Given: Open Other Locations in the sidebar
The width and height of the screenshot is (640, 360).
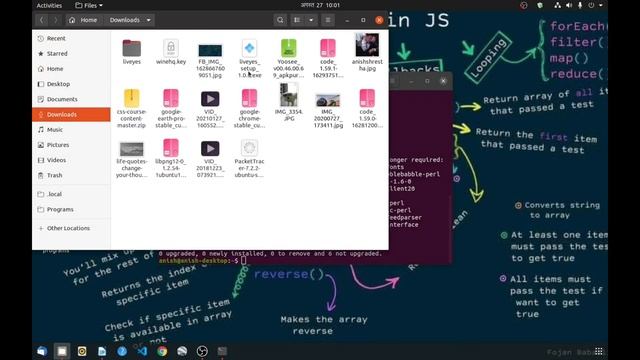Looking at the screenshot, I should pos(71,228).
